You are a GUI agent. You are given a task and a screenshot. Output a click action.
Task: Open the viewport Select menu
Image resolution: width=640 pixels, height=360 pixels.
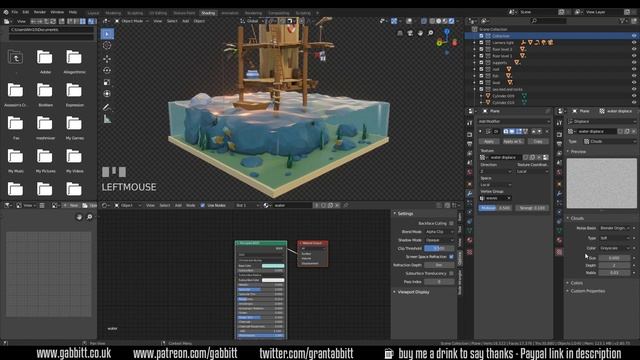172,21
